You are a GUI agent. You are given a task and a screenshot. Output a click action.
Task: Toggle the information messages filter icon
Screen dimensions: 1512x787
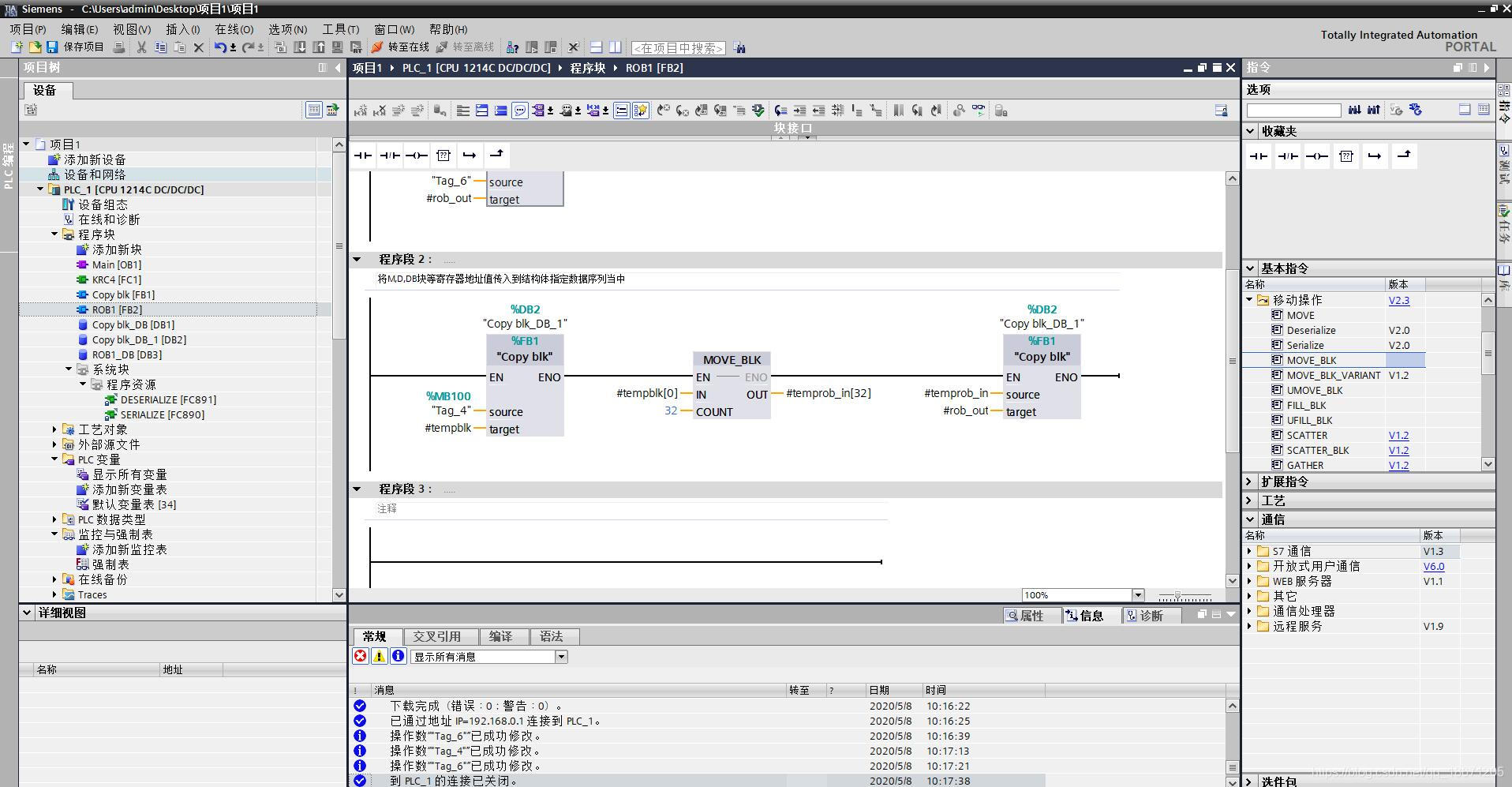399,656
